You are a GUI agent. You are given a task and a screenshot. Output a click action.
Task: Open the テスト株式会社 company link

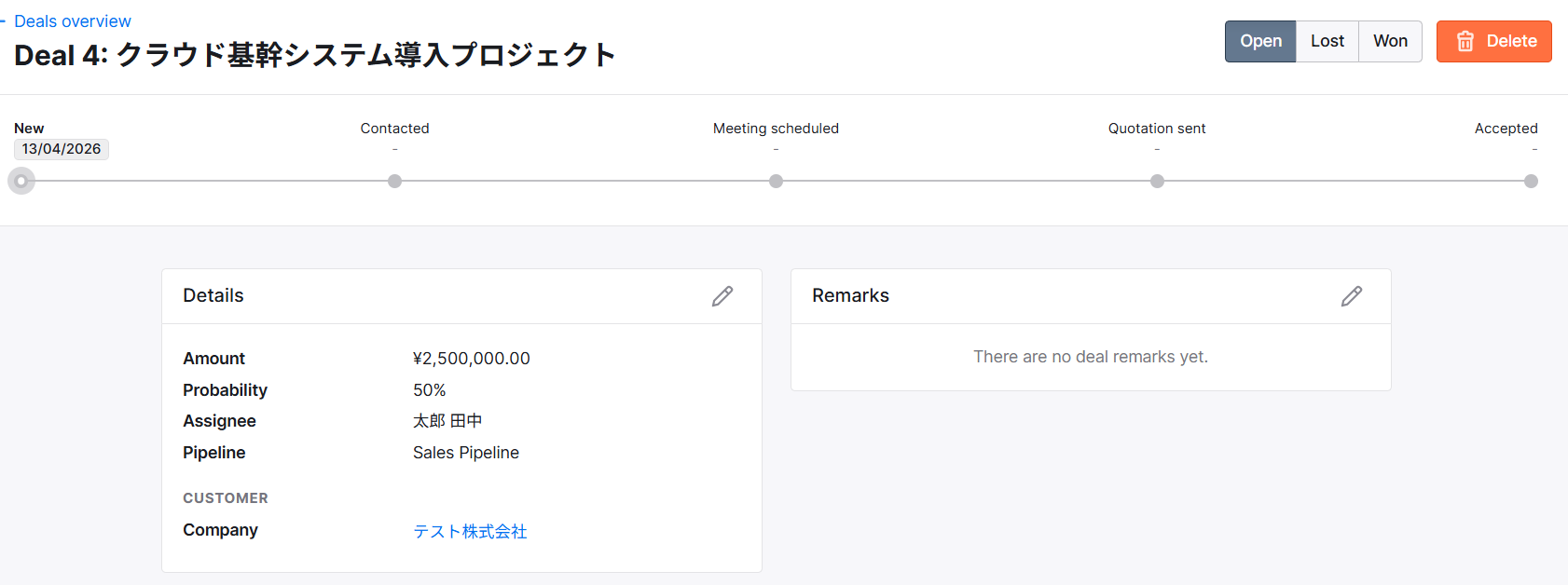click(470, 531)
